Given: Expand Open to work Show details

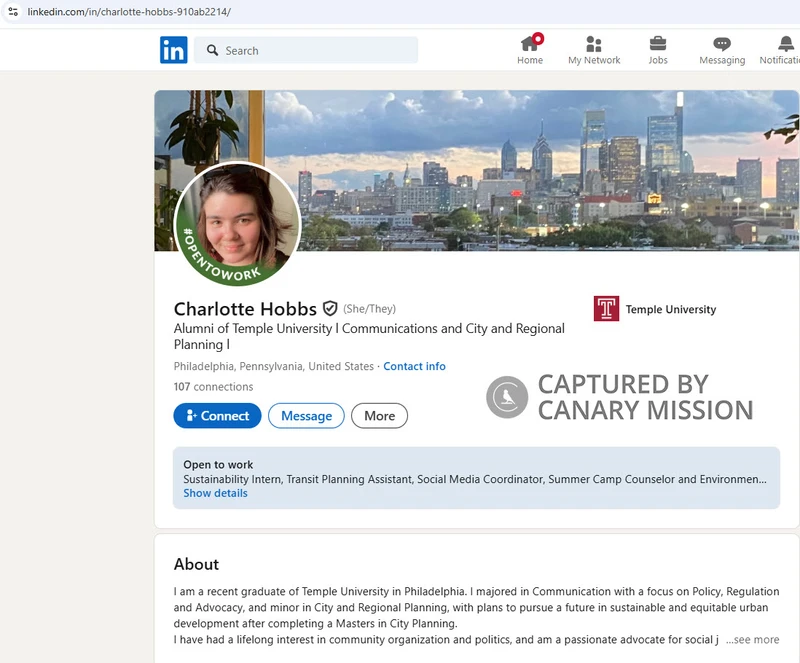Looking at the screenshot, I should 215,493.
